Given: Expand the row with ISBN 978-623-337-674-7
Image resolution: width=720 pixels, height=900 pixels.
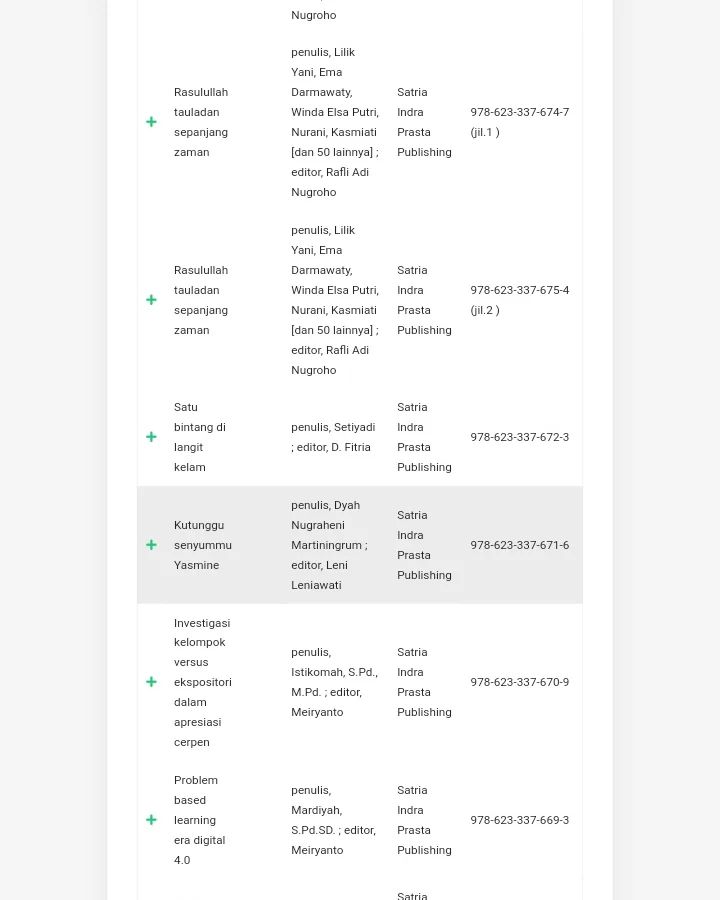Looking at the screenshot, I should [151, 122].
